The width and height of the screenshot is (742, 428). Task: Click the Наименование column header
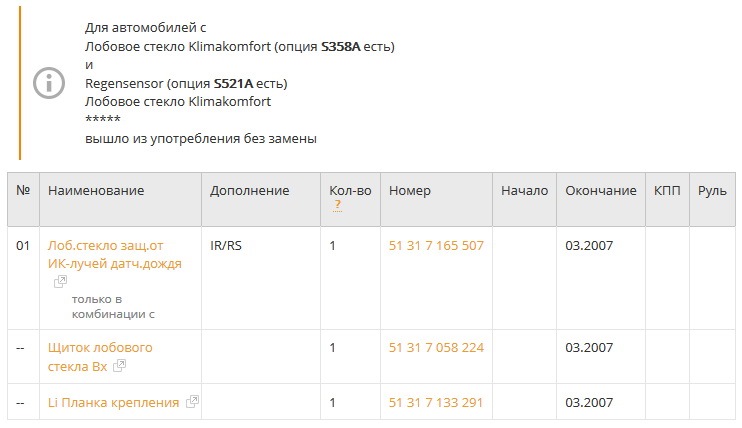tap(96, 191)
